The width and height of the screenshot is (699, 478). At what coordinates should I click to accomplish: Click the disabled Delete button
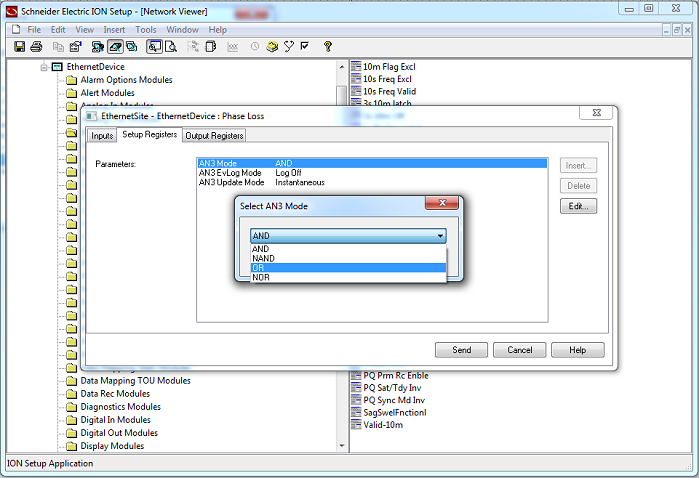coord(578,185)
